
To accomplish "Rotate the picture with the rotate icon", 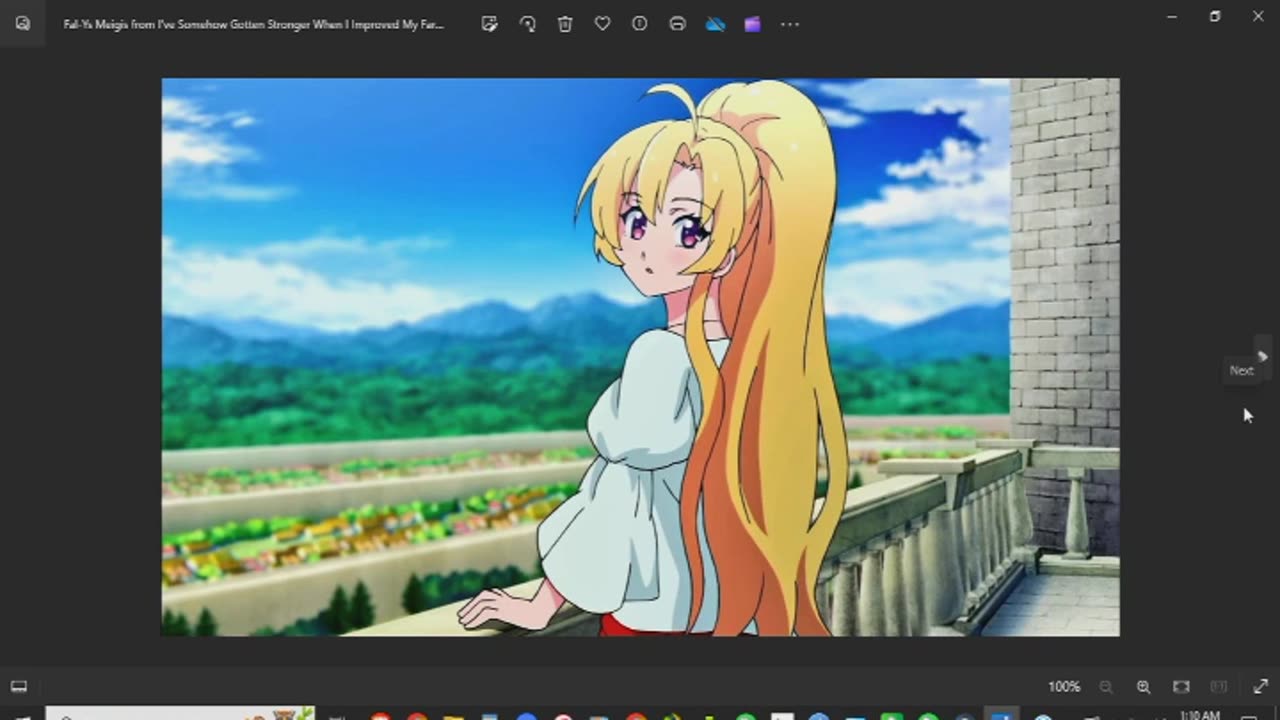I will (527, 24).
